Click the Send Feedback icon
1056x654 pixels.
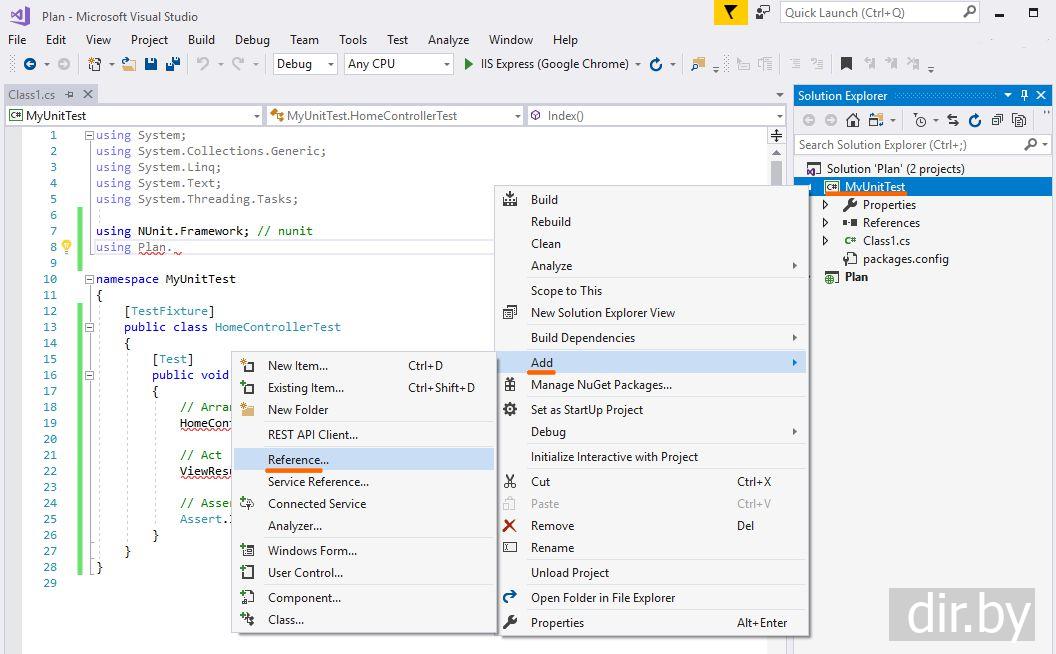[763, 13]
